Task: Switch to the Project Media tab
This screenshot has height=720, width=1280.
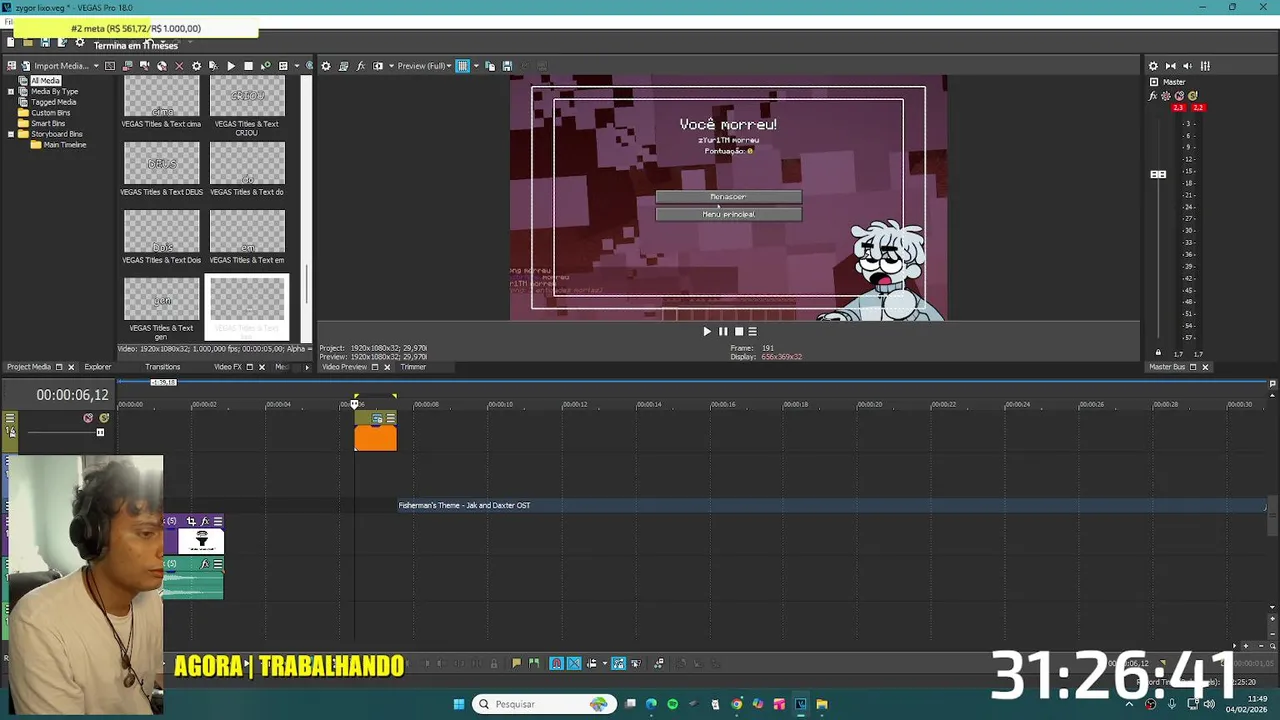Action: (29, 367)
